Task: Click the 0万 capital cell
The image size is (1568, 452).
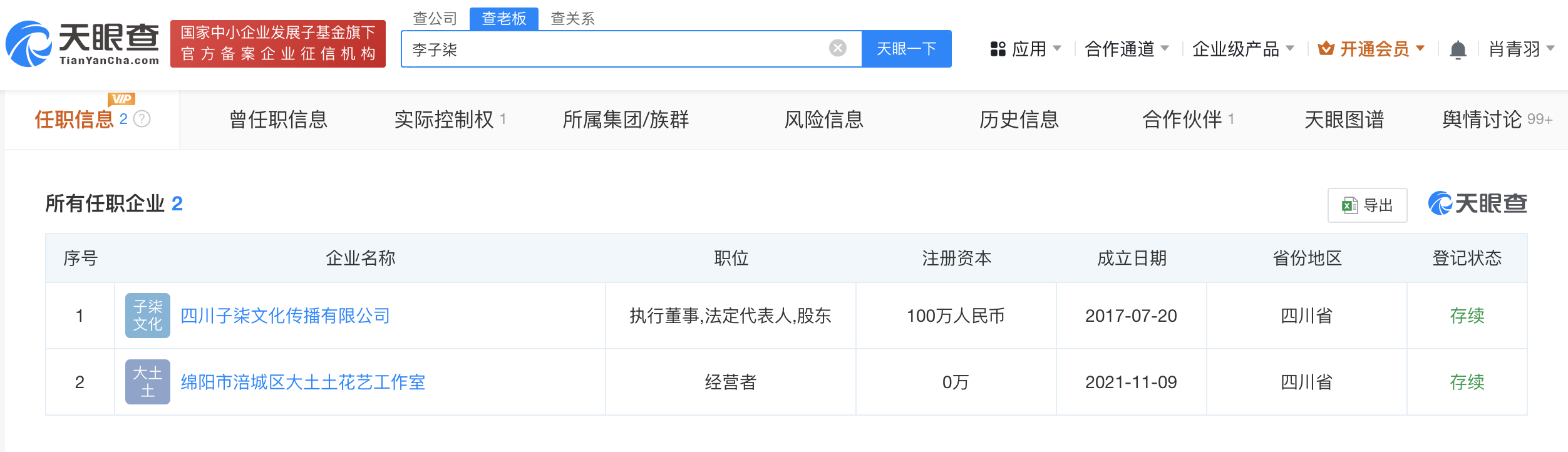Action: [956, 382]
